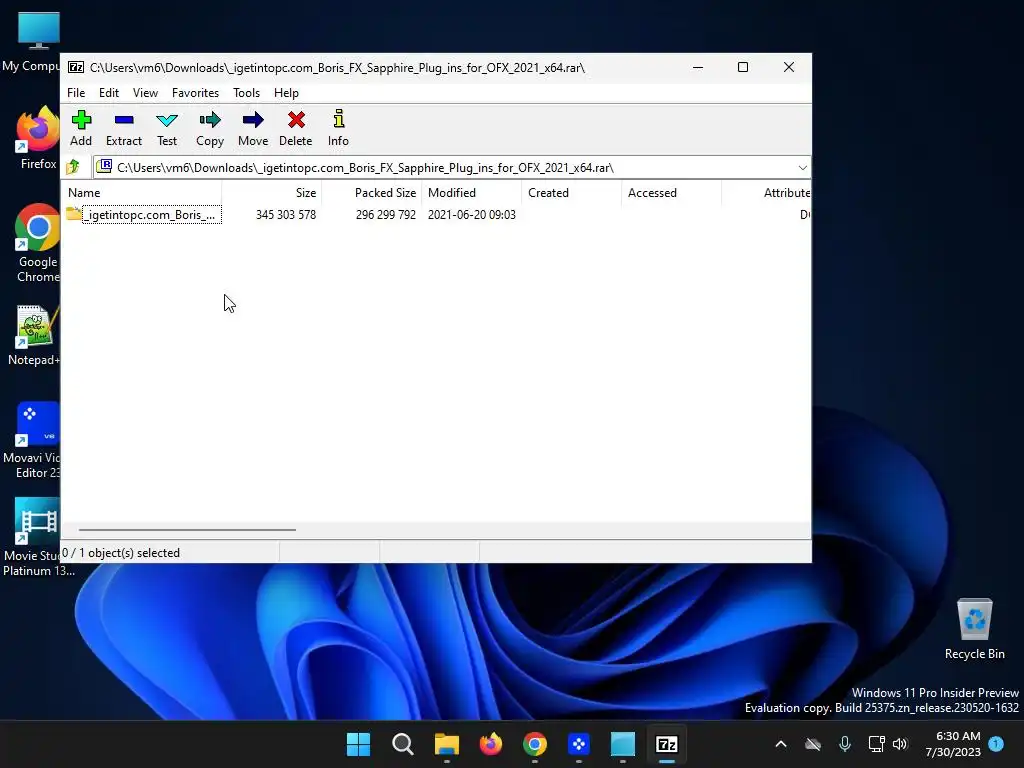
Task: Select the Recycle Bin desktop icon
Action: (974, 629)
